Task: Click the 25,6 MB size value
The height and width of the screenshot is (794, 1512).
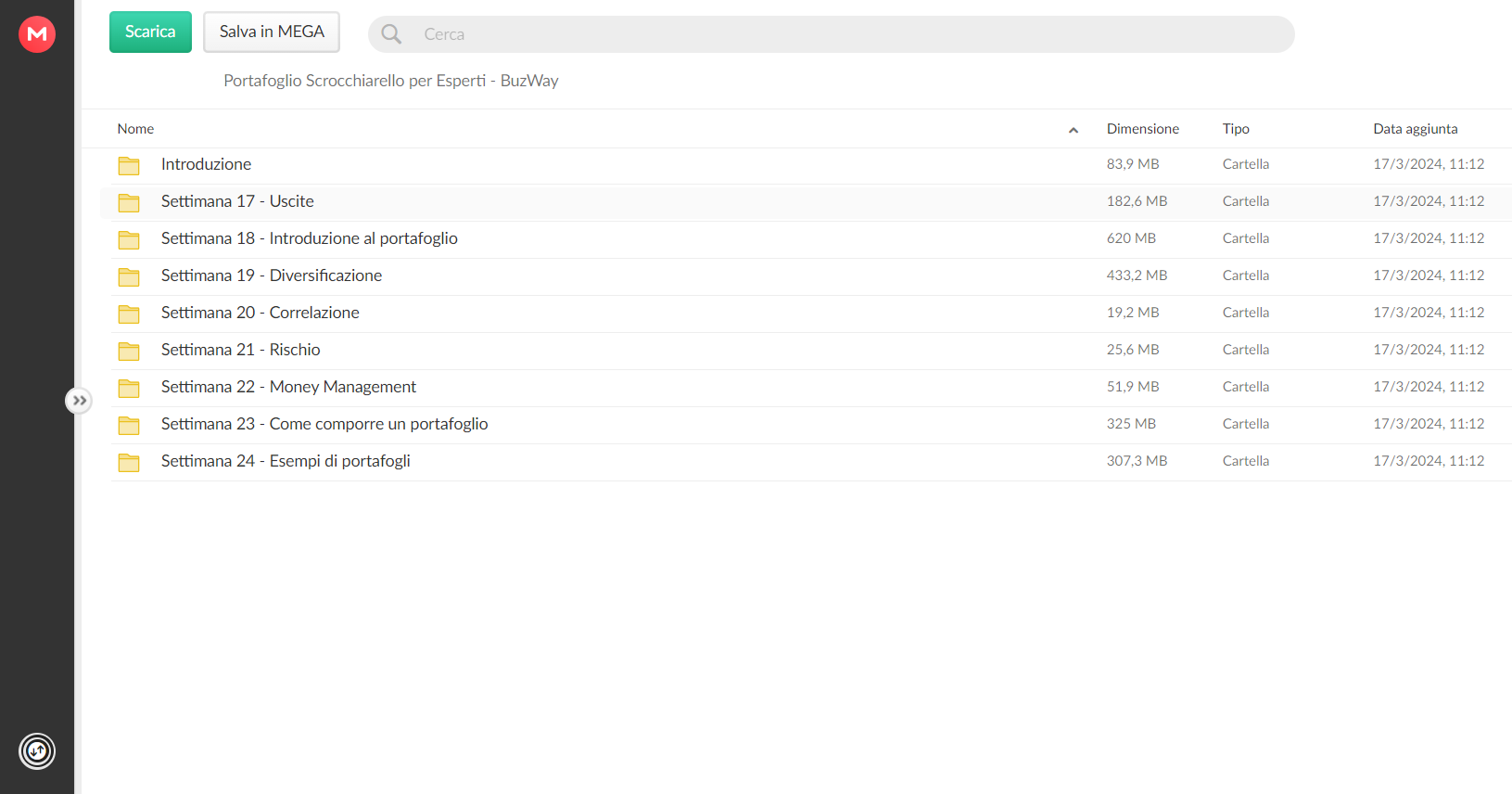Action: click(1133, 350)
